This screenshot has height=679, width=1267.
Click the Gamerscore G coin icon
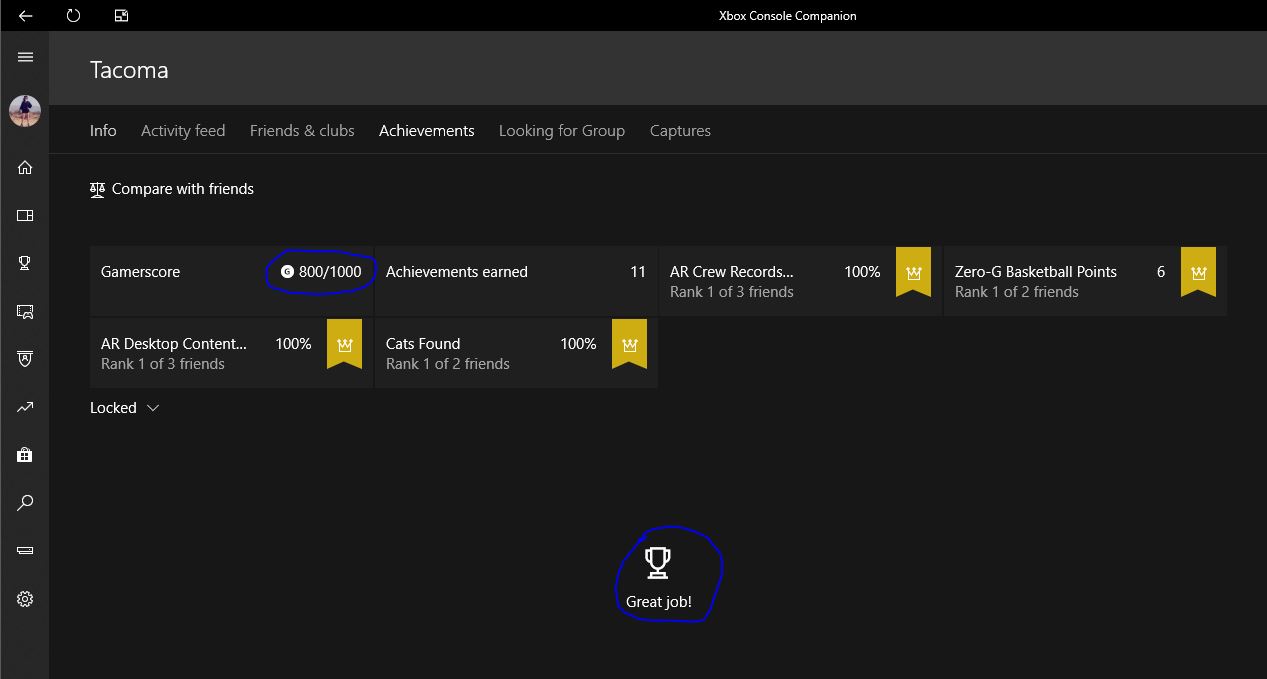(287, 272)
